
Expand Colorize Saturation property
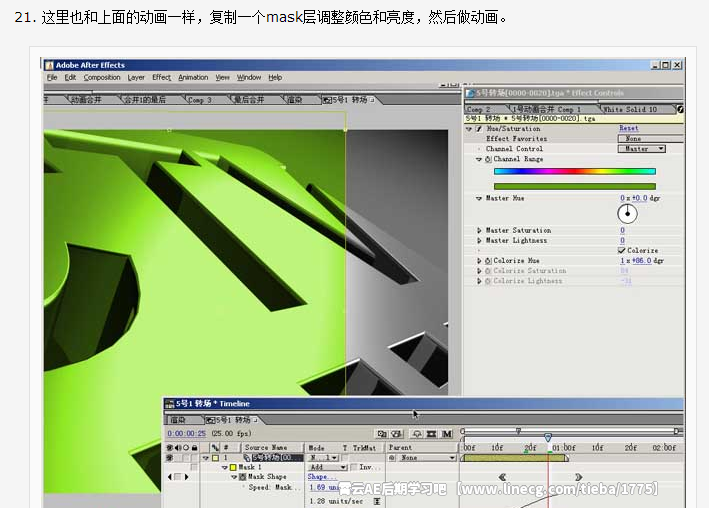pyautogui.click(x=479, y=271)
